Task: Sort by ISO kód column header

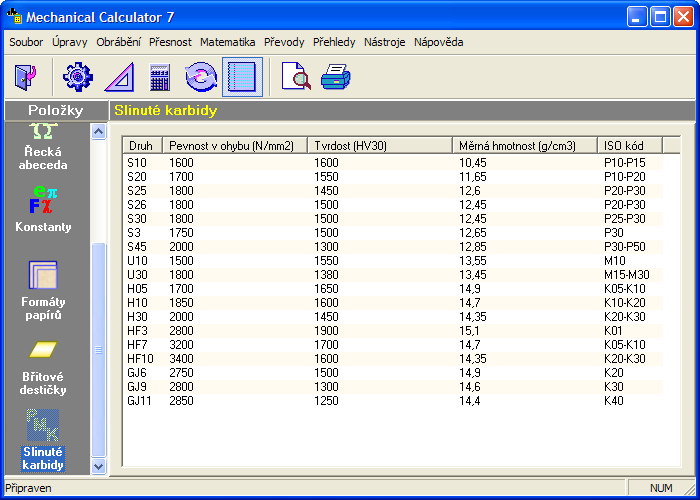Action: tap(630, 146)
